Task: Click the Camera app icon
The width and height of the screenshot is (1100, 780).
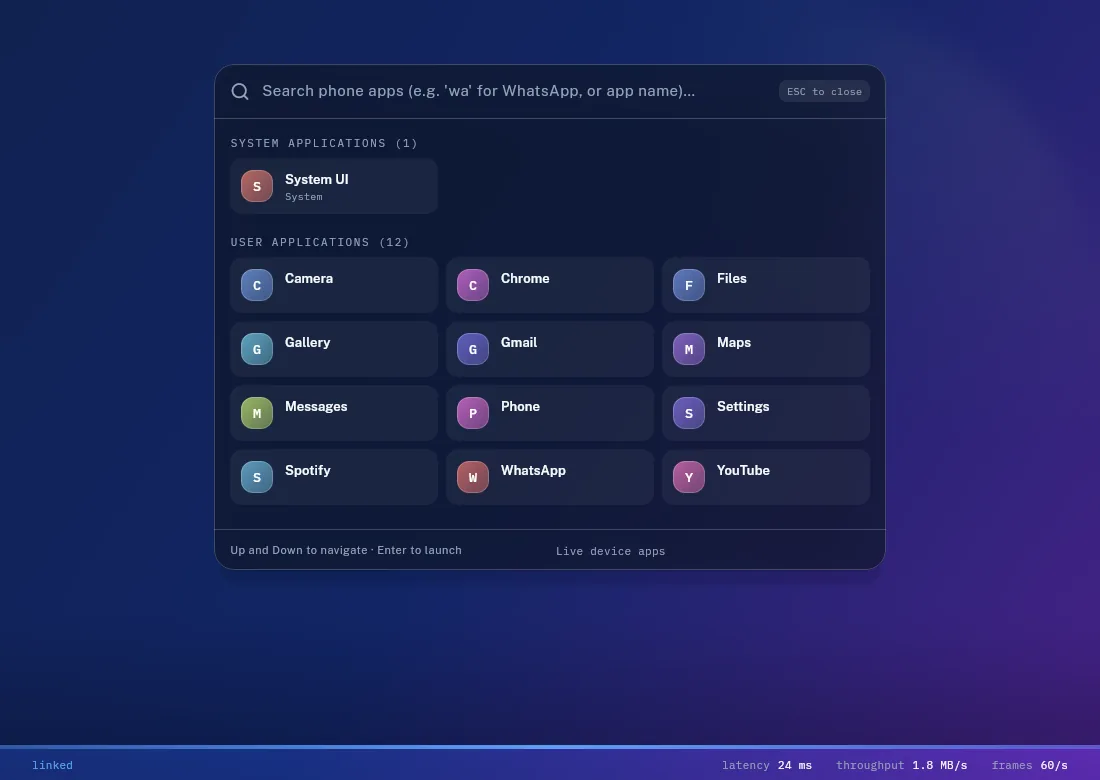Action: pyautogui.click(x=257, y=285)
